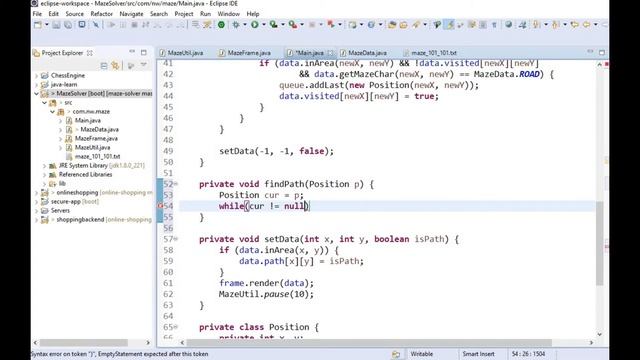This screenshot has height=360, width=640.
Task: Collapse the setData method fold at line 57
Action: point(176,239)
